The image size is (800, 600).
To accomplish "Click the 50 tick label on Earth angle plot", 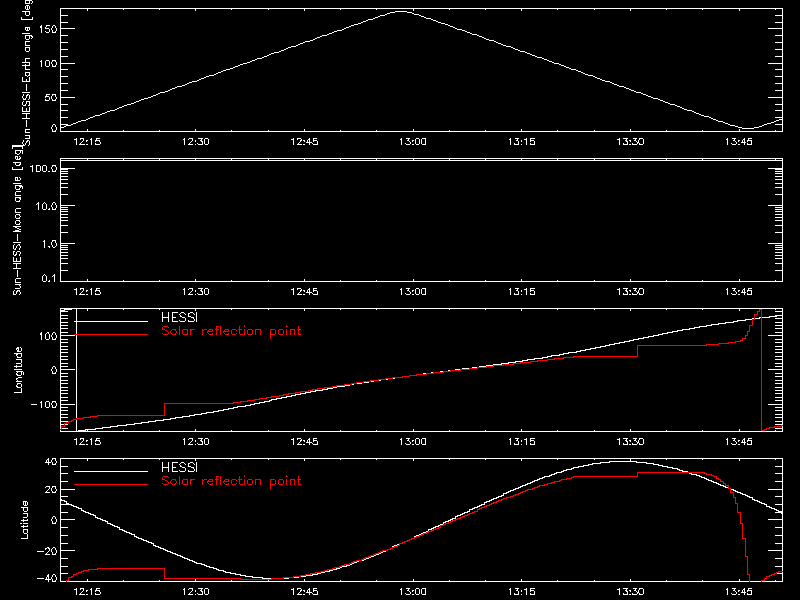I will coord(51,97).
